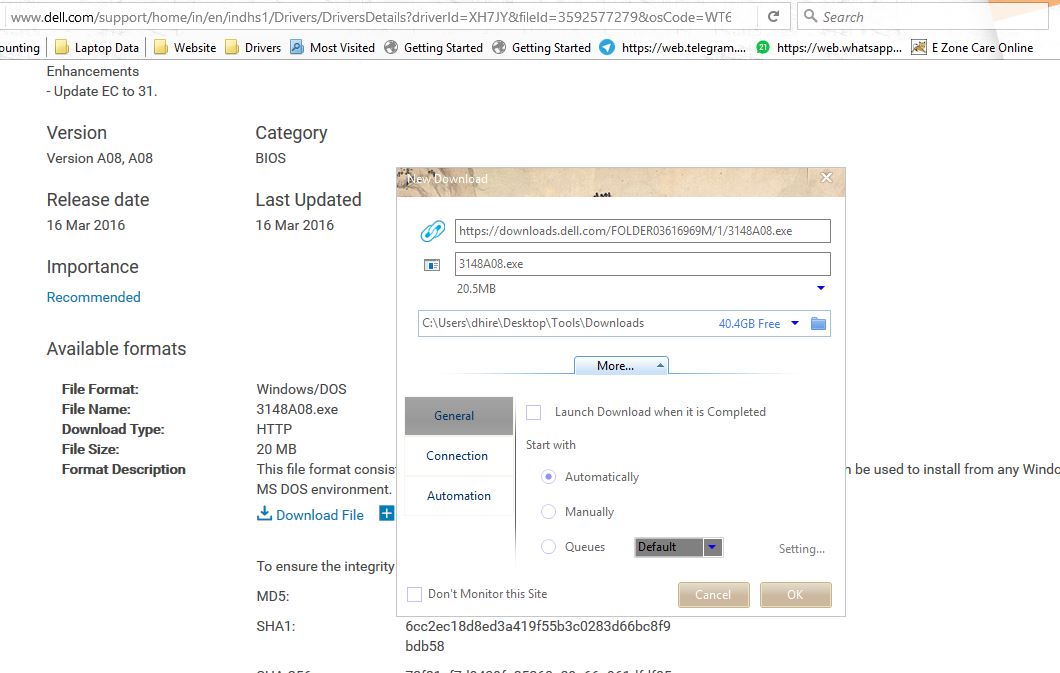Click the browser reload icon

pos(773,16)
